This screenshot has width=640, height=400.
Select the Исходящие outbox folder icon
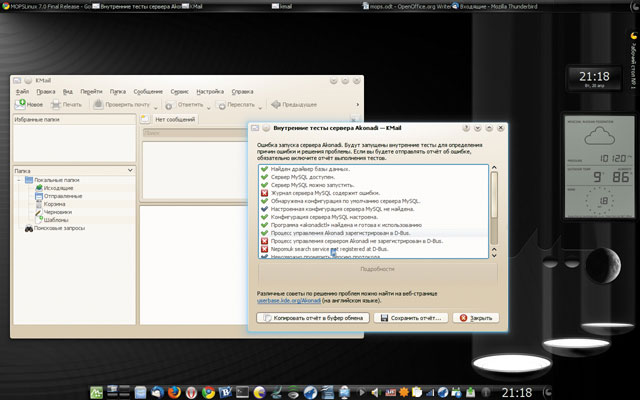39,188
